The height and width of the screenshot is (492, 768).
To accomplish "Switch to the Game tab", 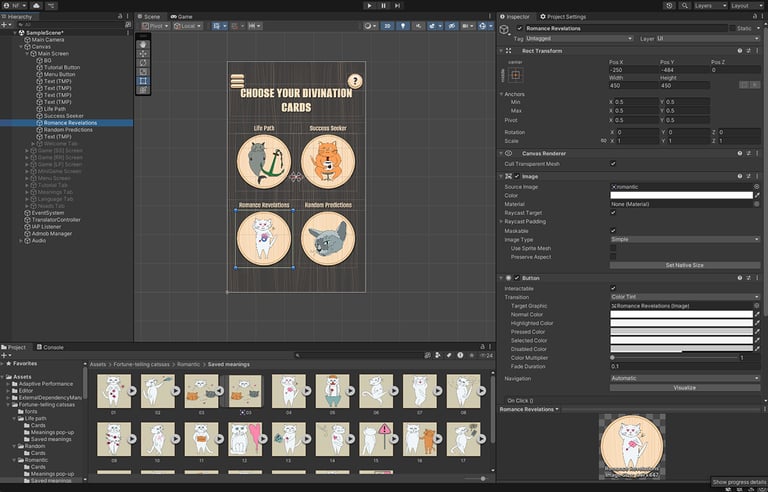I will 182,16.
